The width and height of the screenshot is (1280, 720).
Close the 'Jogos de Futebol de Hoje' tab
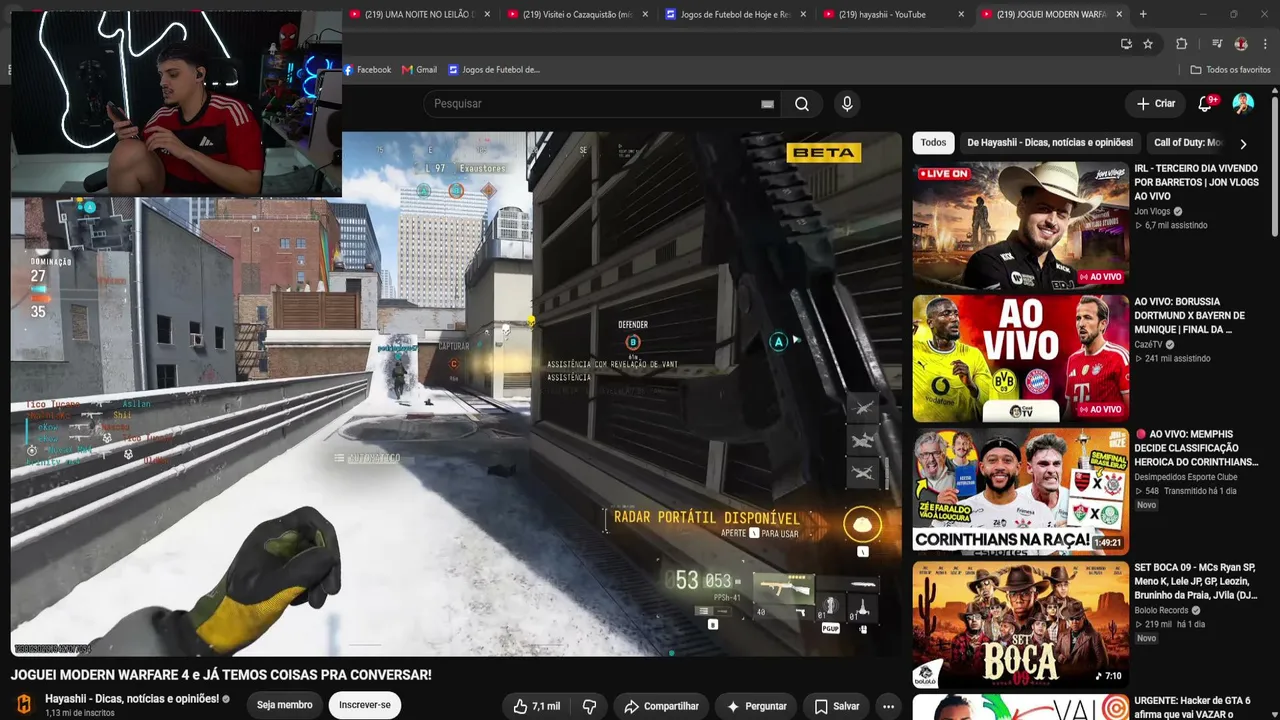tap(803, 14)
